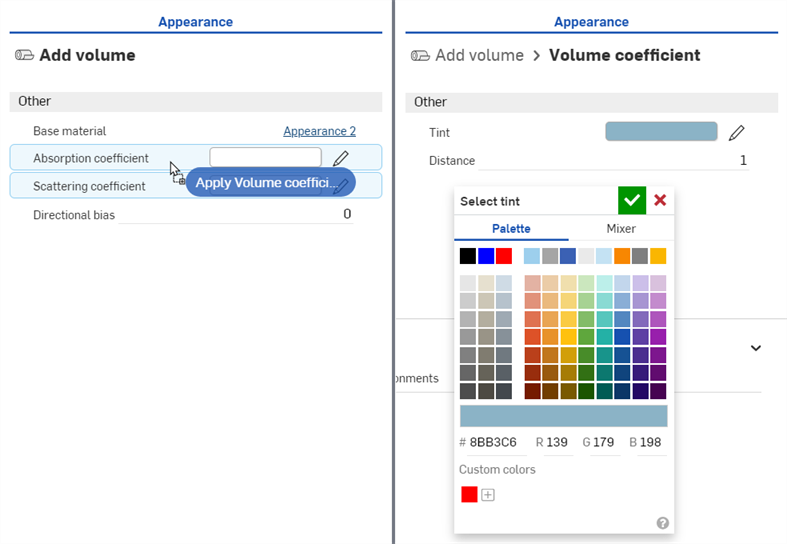This screenshot has width=787, height=544.
Task: Click Absorption coefficient color field
Action: coord(266,157)
